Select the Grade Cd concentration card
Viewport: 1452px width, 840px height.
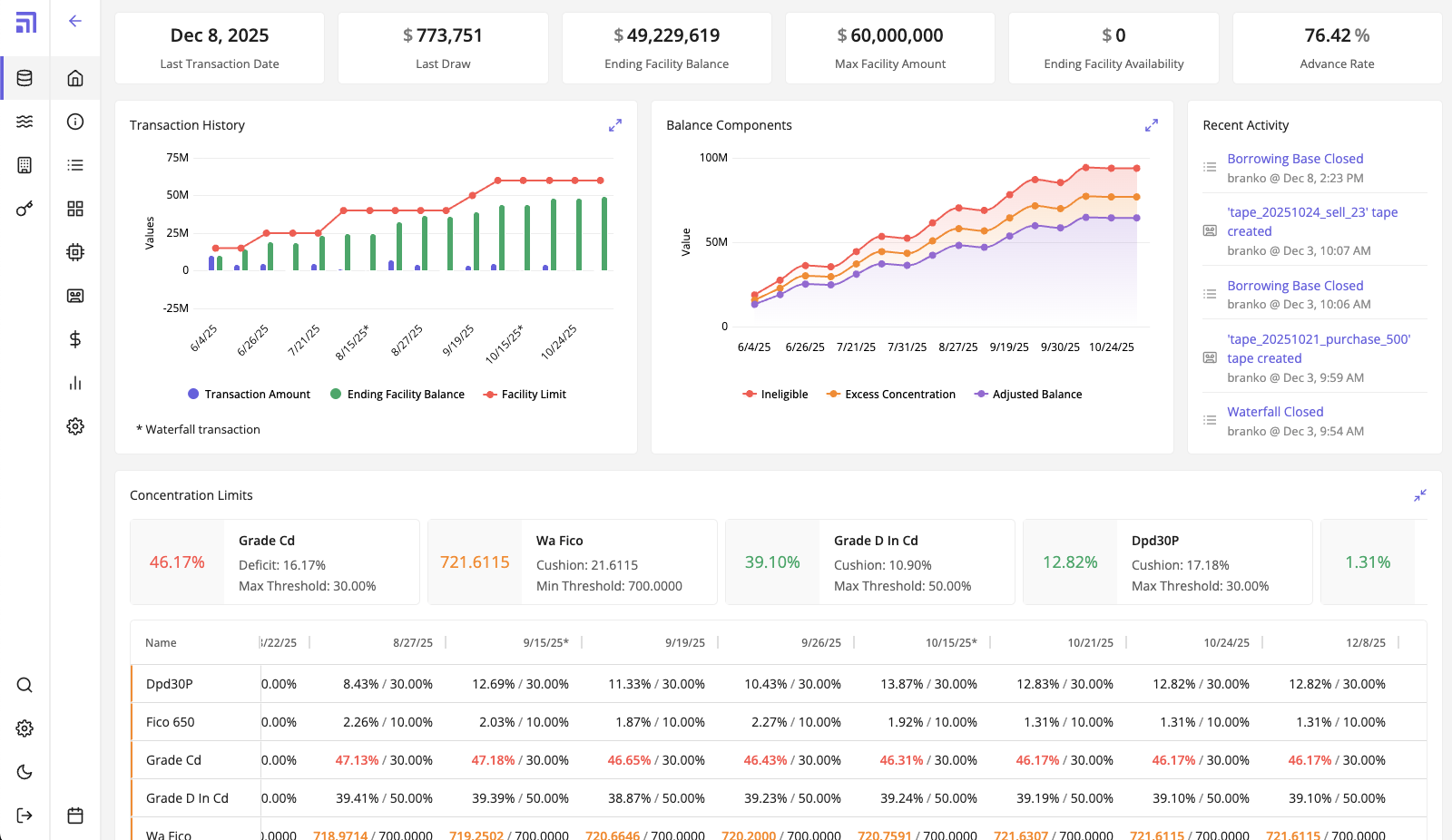275,562
